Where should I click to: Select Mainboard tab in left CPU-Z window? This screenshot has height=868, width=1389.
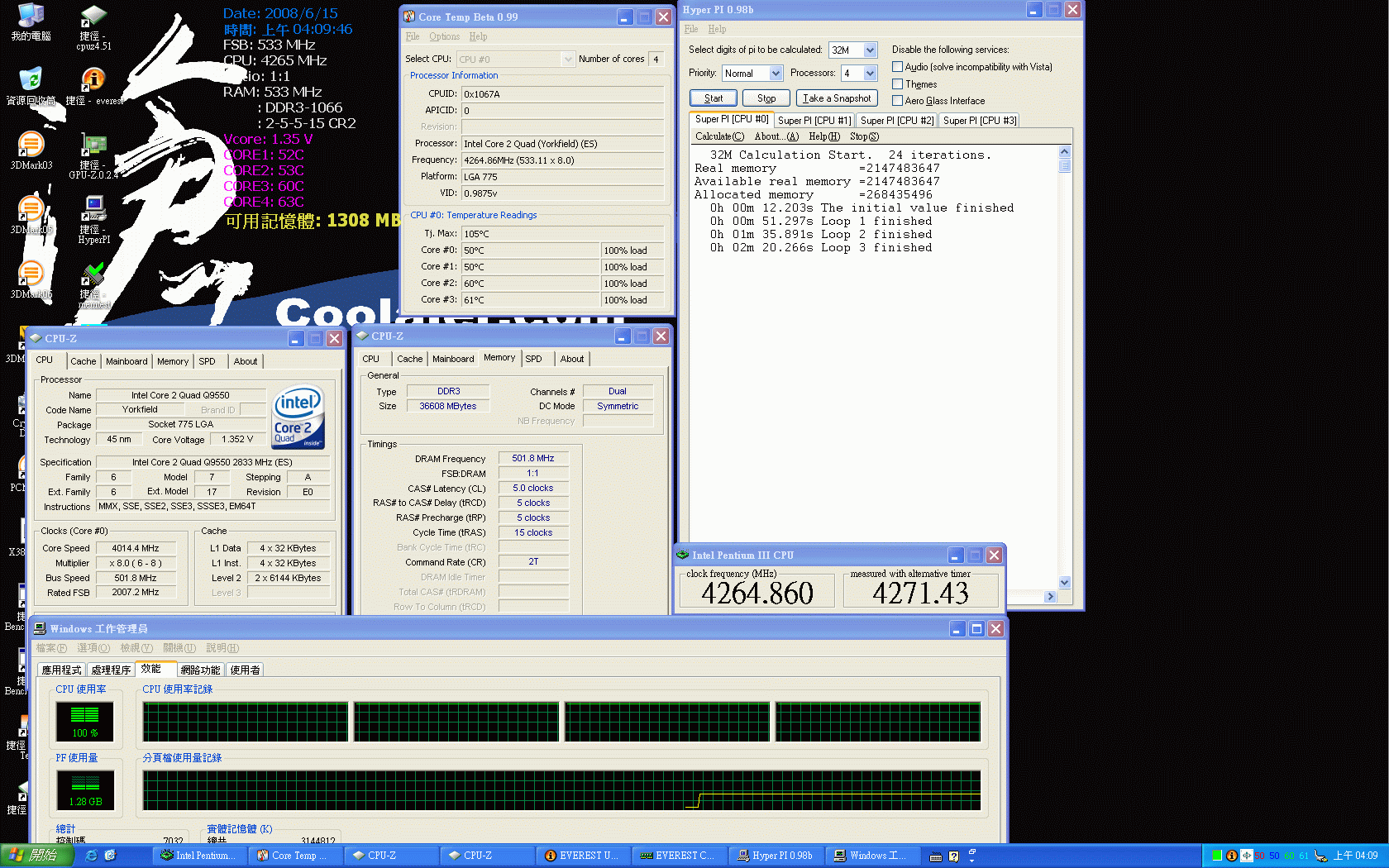[126, 361]
